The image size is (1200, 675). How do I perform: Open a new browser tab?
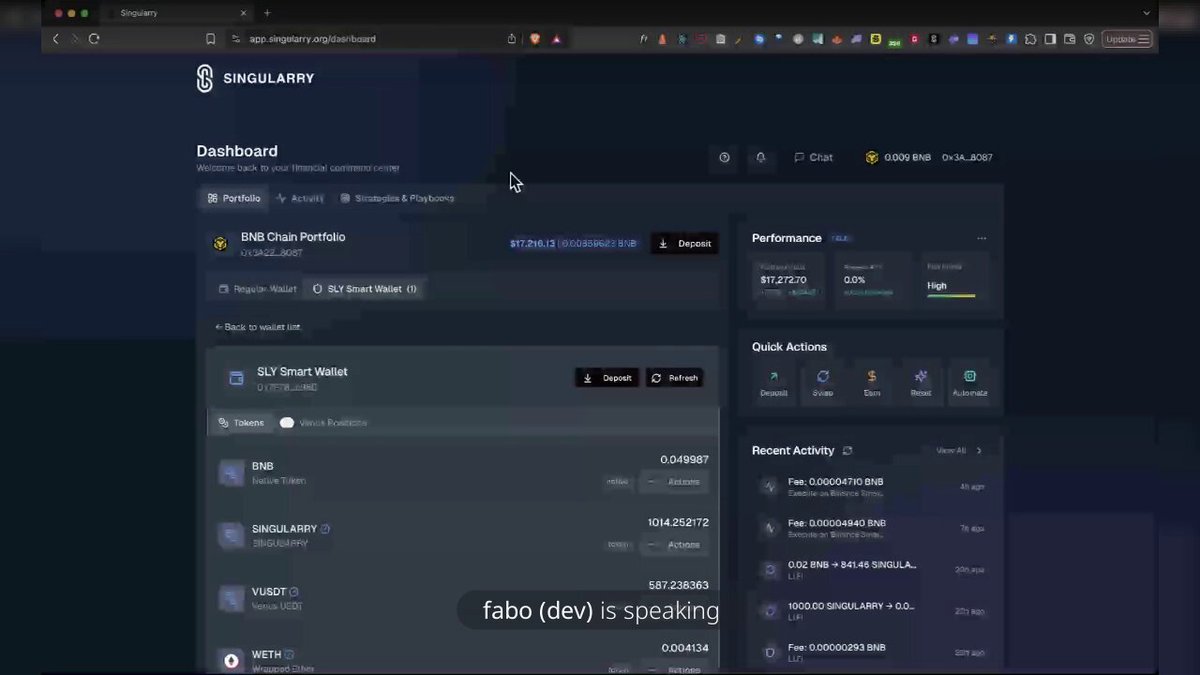coord(267,13)
